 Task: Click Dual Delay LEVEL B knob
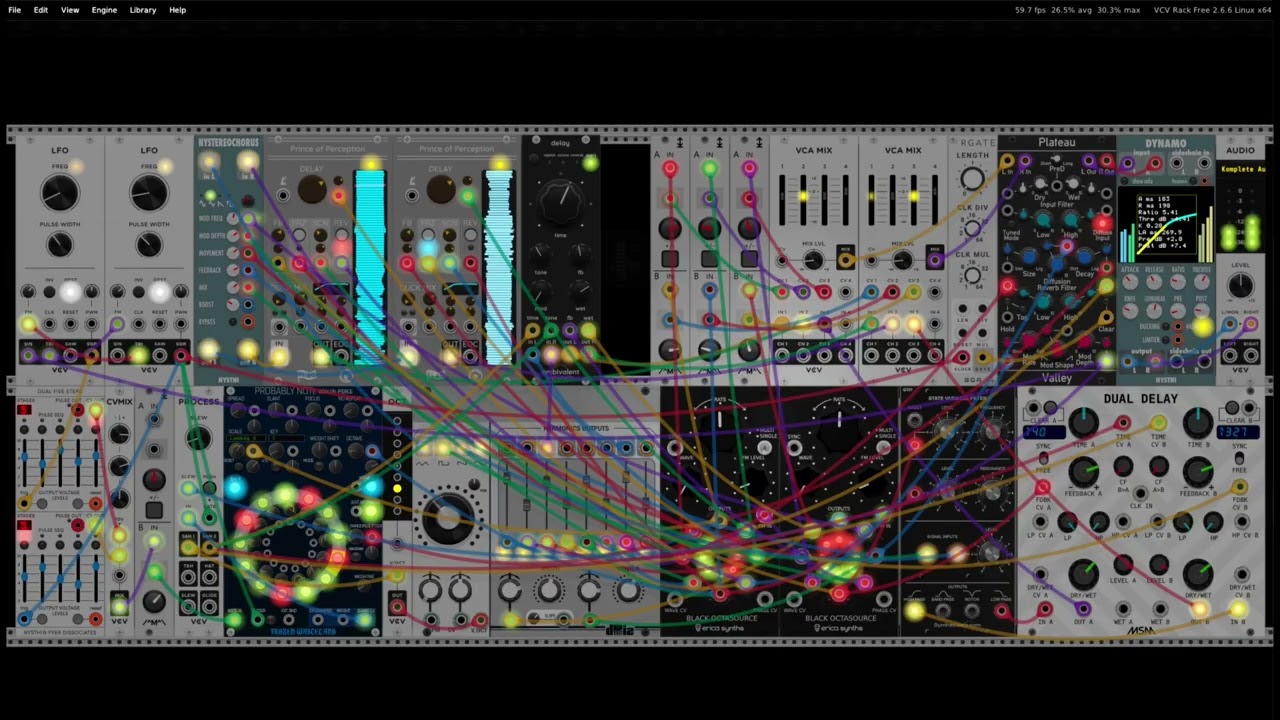point(1158,566)
